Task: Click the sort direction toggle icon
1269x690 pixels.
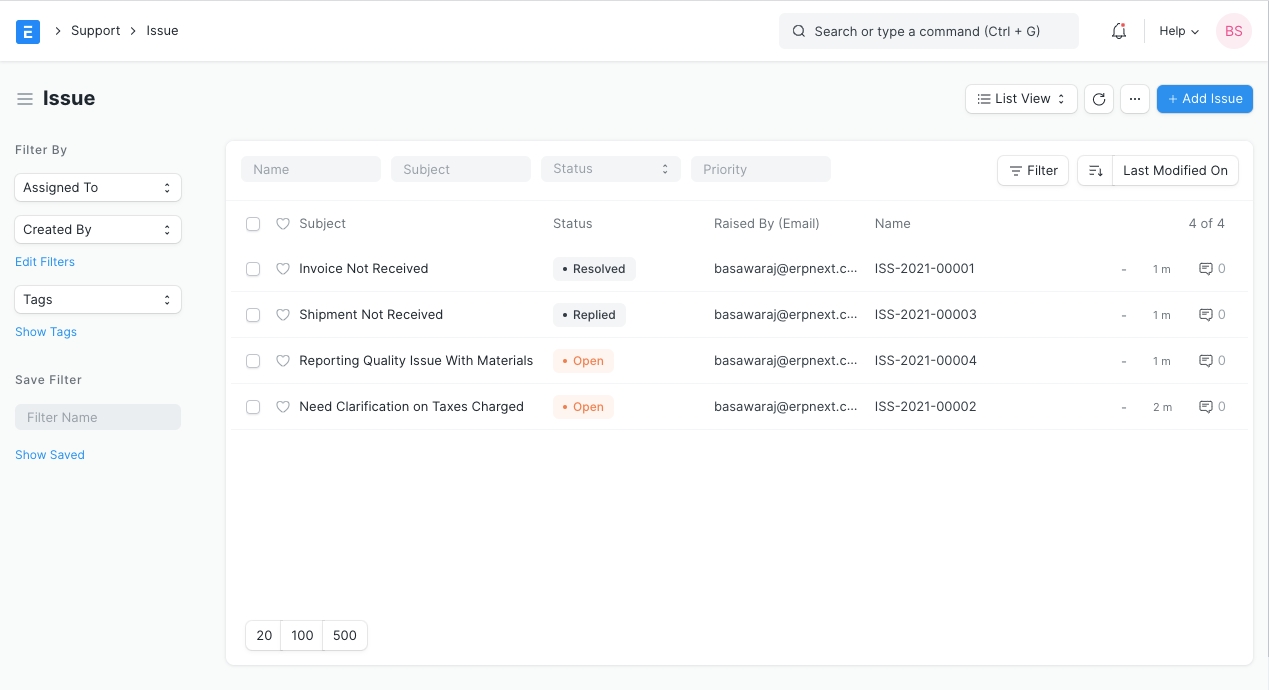Action: point(1095,171)
